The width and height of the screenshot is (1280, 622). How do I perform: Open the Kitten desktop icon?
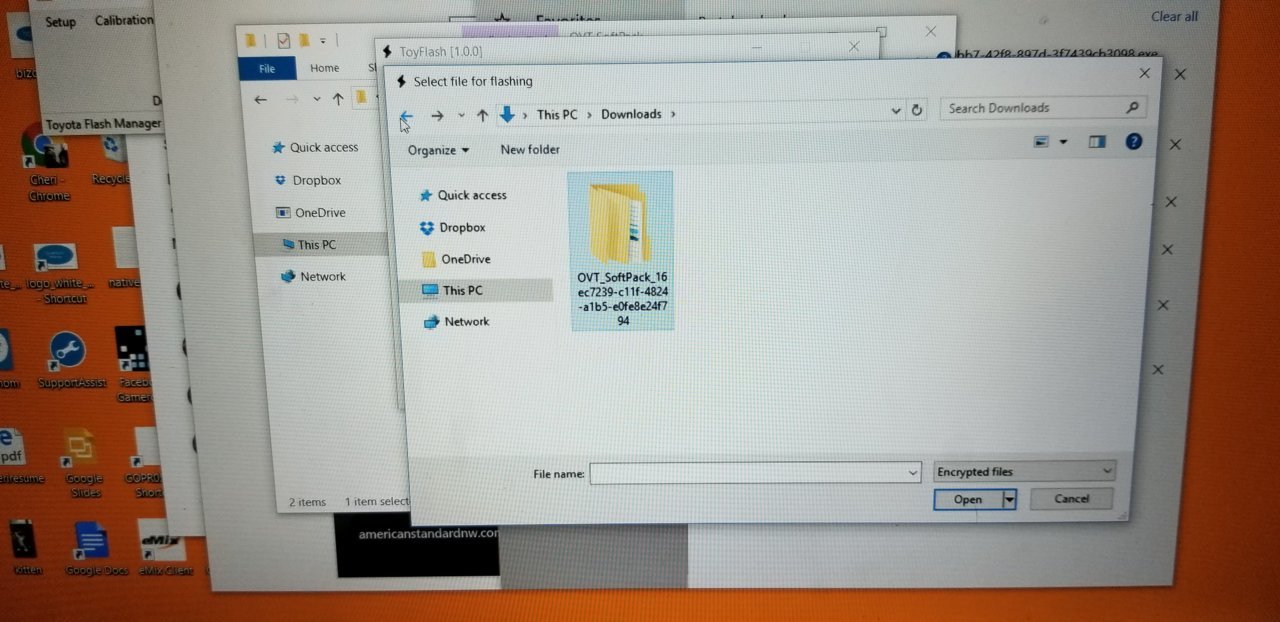[x=26, y=548]
